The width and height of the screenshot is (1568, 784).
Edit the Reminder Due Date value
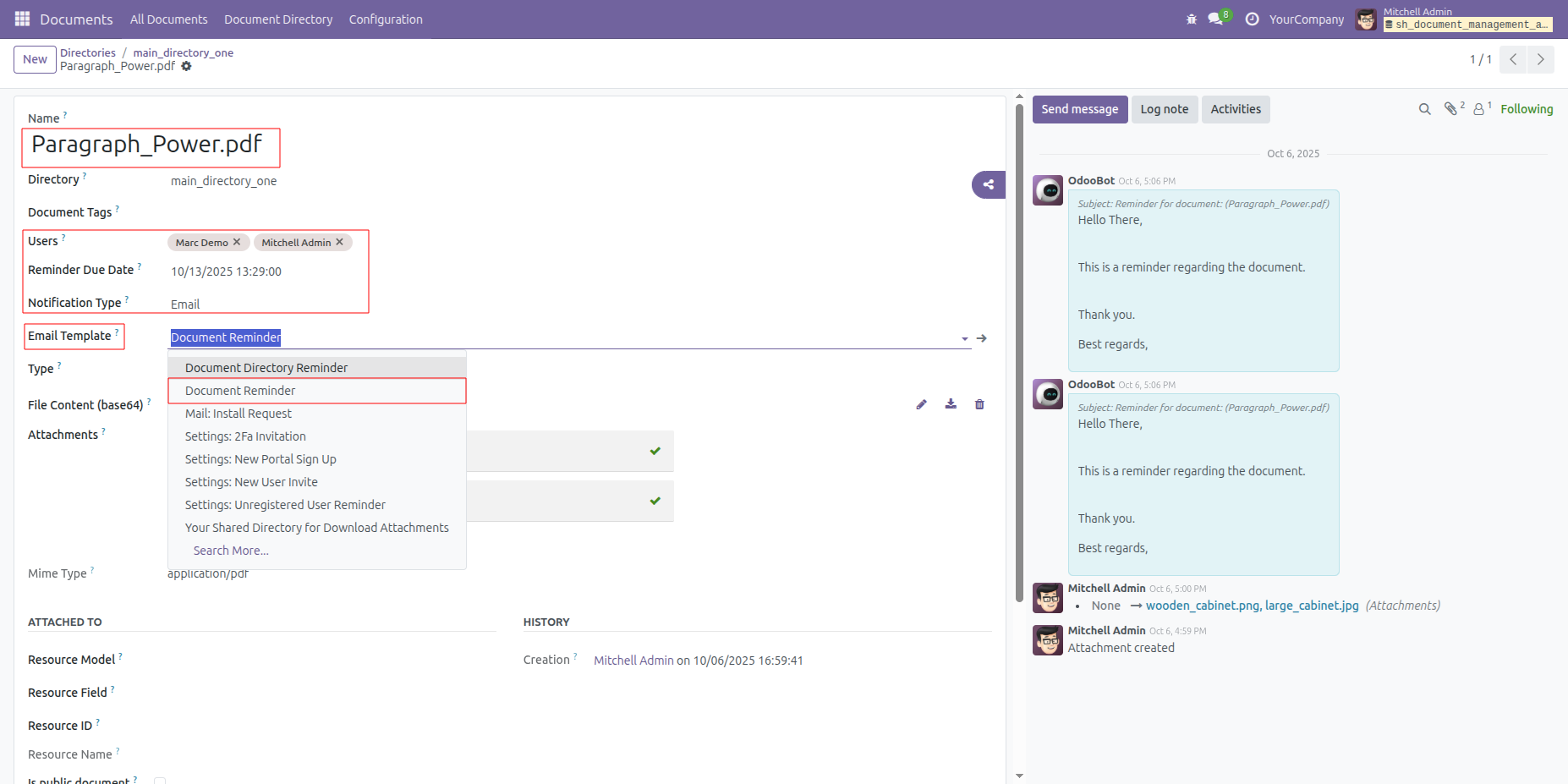(x=226, y=271)
